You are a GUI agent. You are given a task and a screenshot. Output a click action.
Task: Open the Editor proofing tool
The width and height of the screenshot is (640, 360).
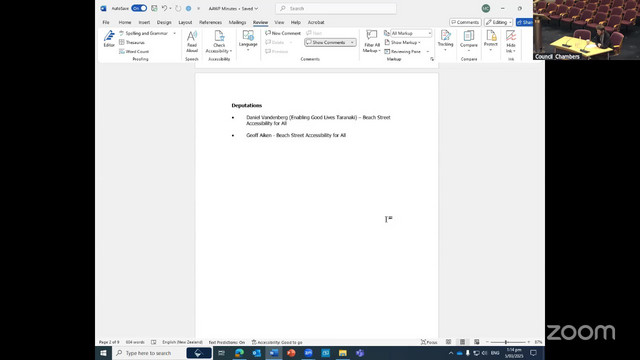109,39
